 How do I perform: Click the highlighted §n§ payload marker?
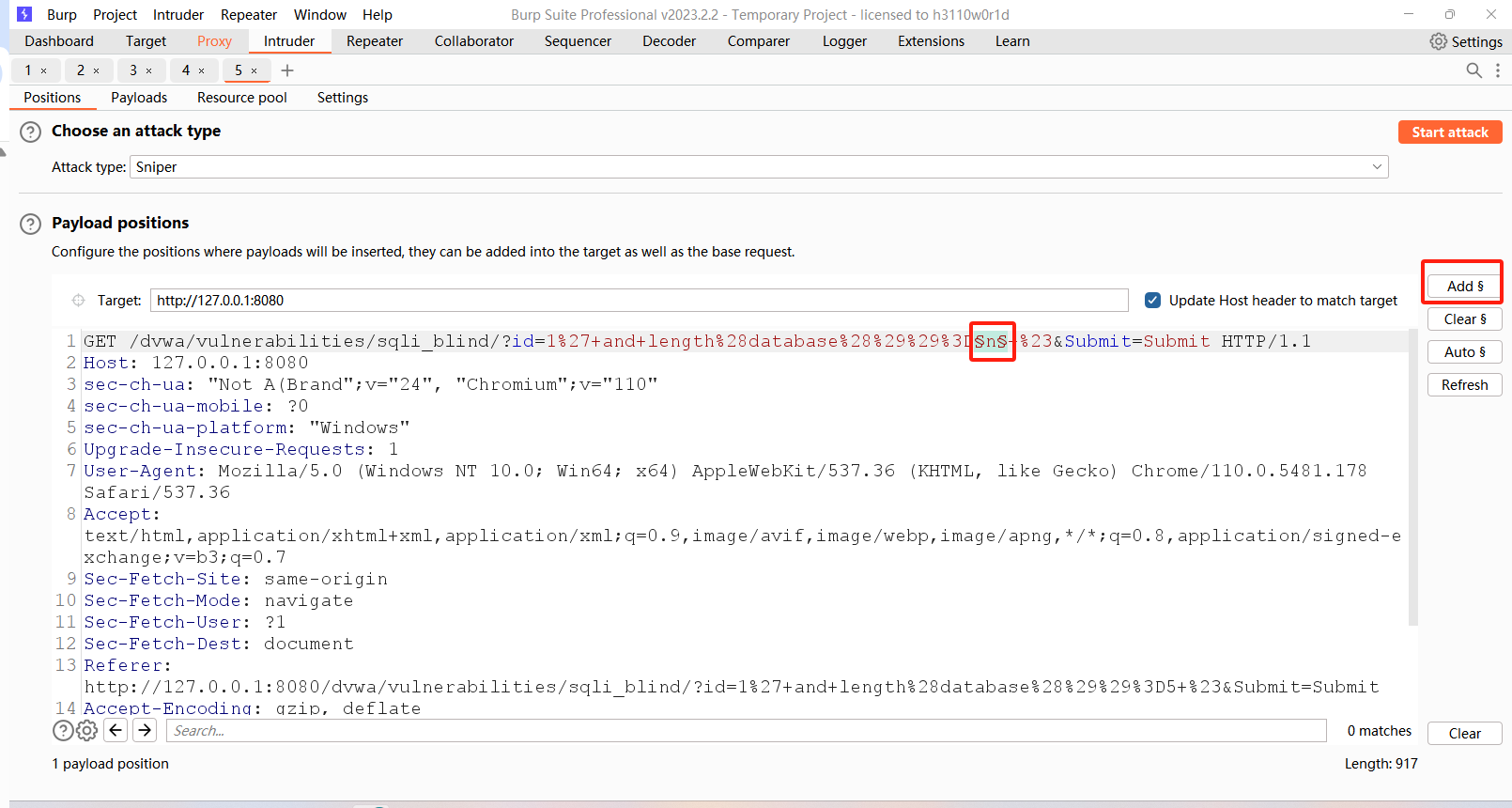pos(991,341)
